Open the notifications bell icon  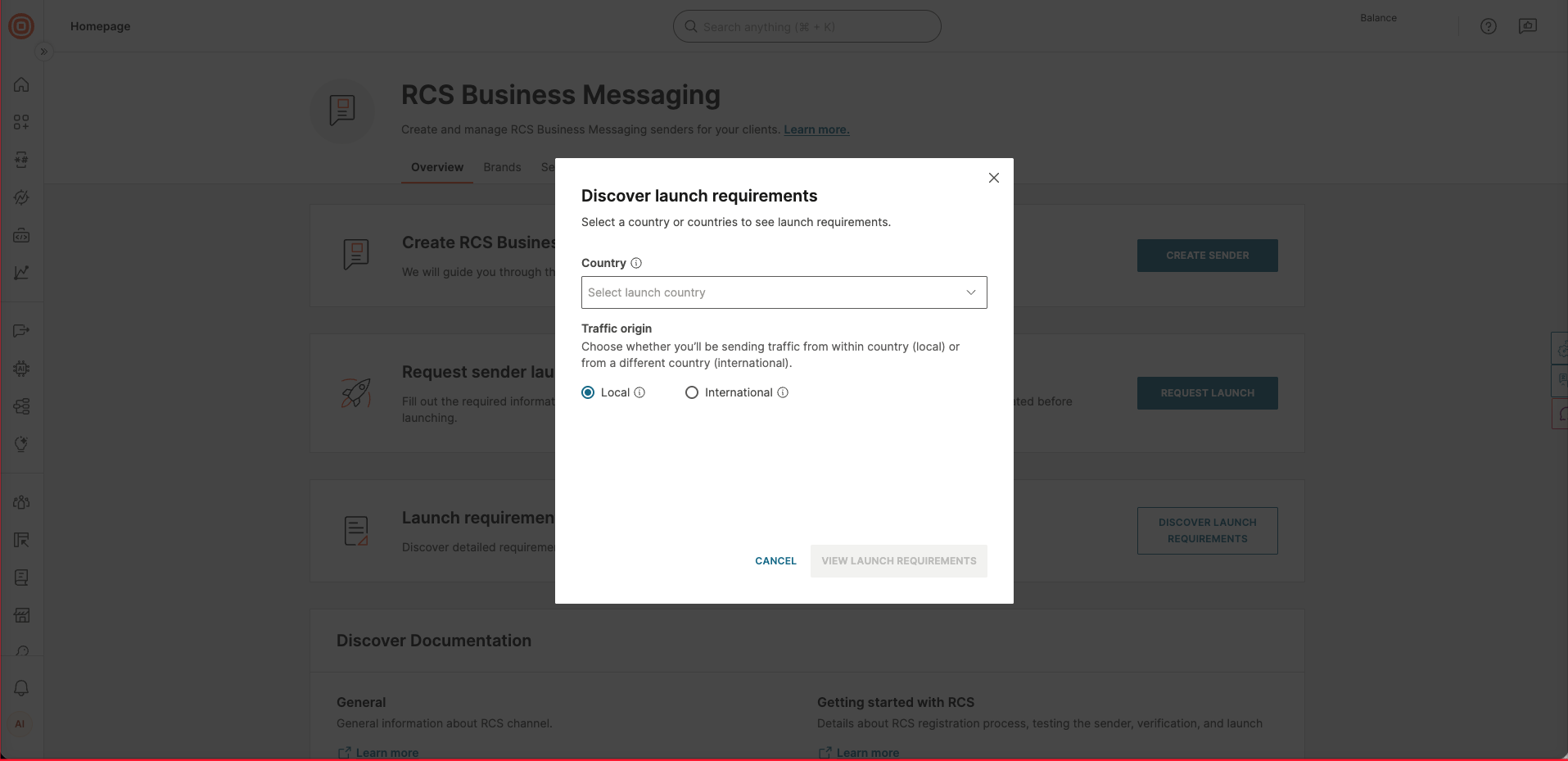pyautogui.click(x=21, y=688)
